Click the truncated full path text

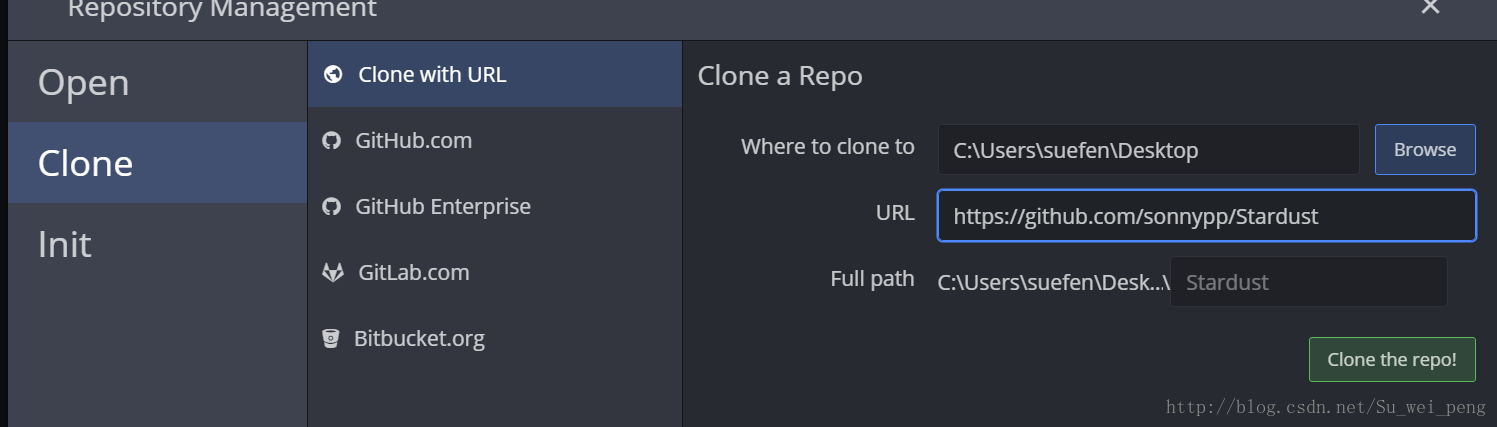(1053, 282)
